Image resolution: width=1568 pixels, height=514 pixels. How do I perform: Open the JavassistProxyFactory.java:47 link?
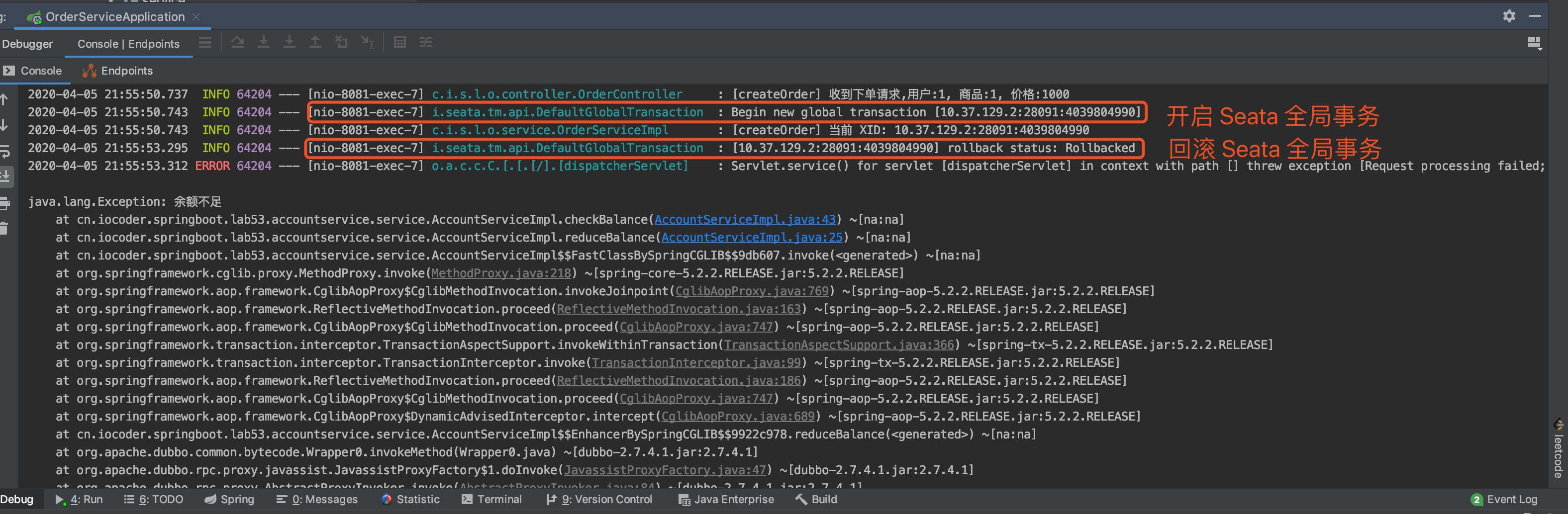665,470
